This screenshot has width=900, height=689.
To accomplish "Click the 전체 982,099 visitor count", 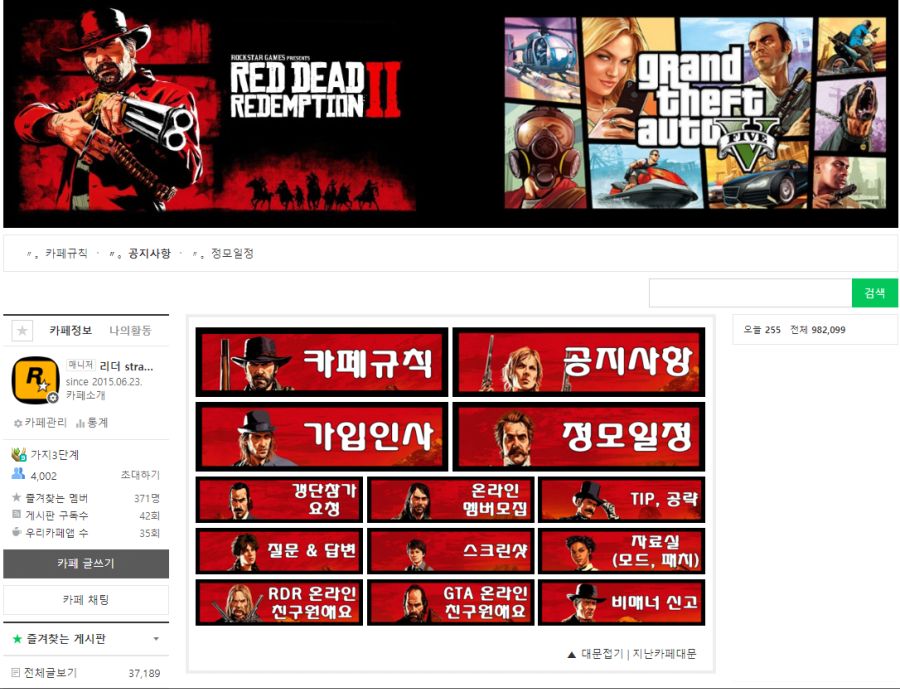I will coord(817,330).
